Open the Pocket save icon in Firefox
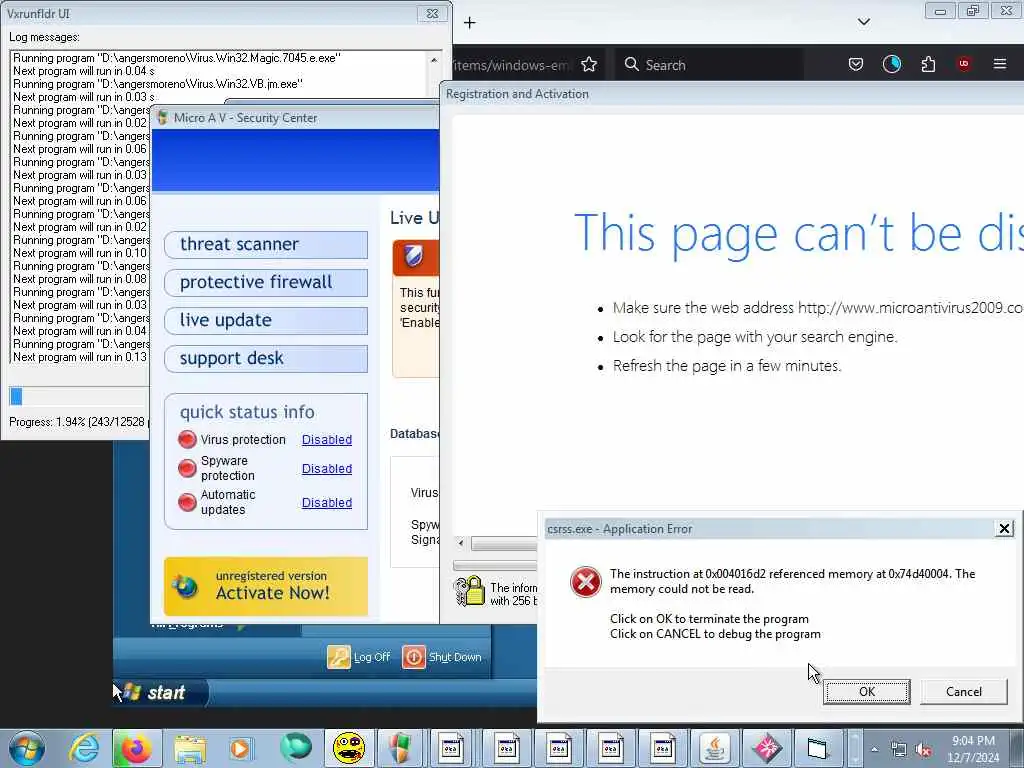The image size is (1024, 768). coord(856,64)
